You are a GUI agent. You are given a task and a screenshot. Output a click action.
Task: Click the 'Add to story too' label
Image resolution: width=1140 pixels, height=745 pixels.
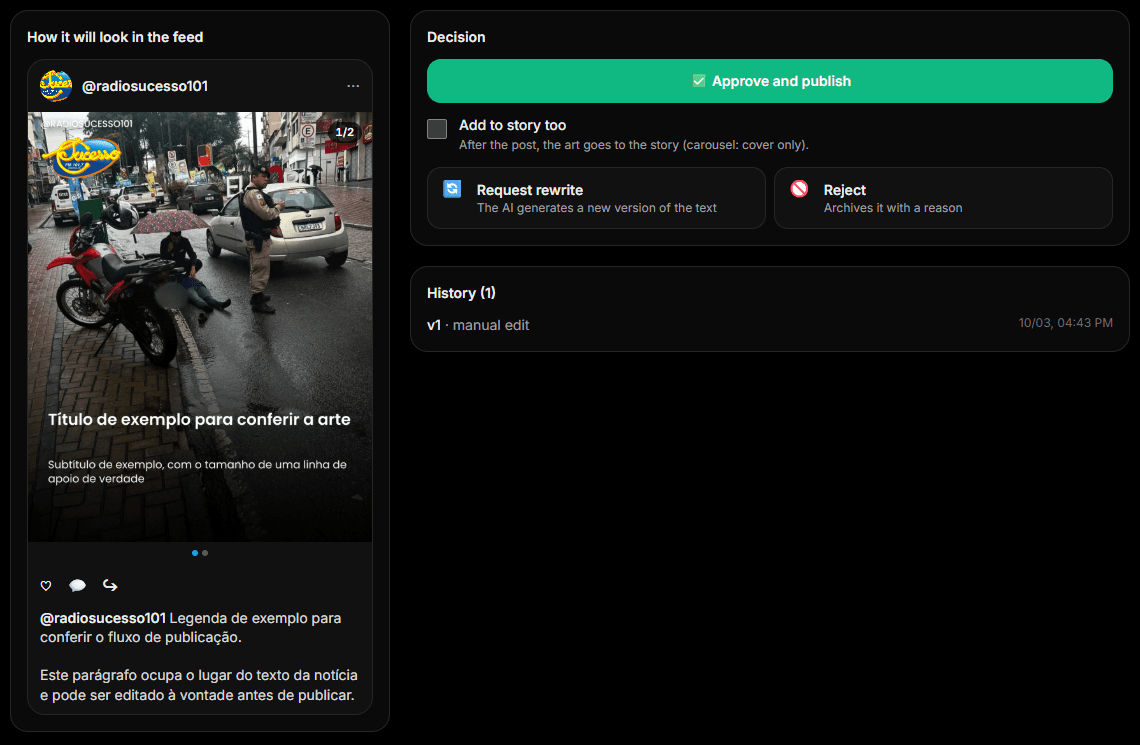(513, 125)
